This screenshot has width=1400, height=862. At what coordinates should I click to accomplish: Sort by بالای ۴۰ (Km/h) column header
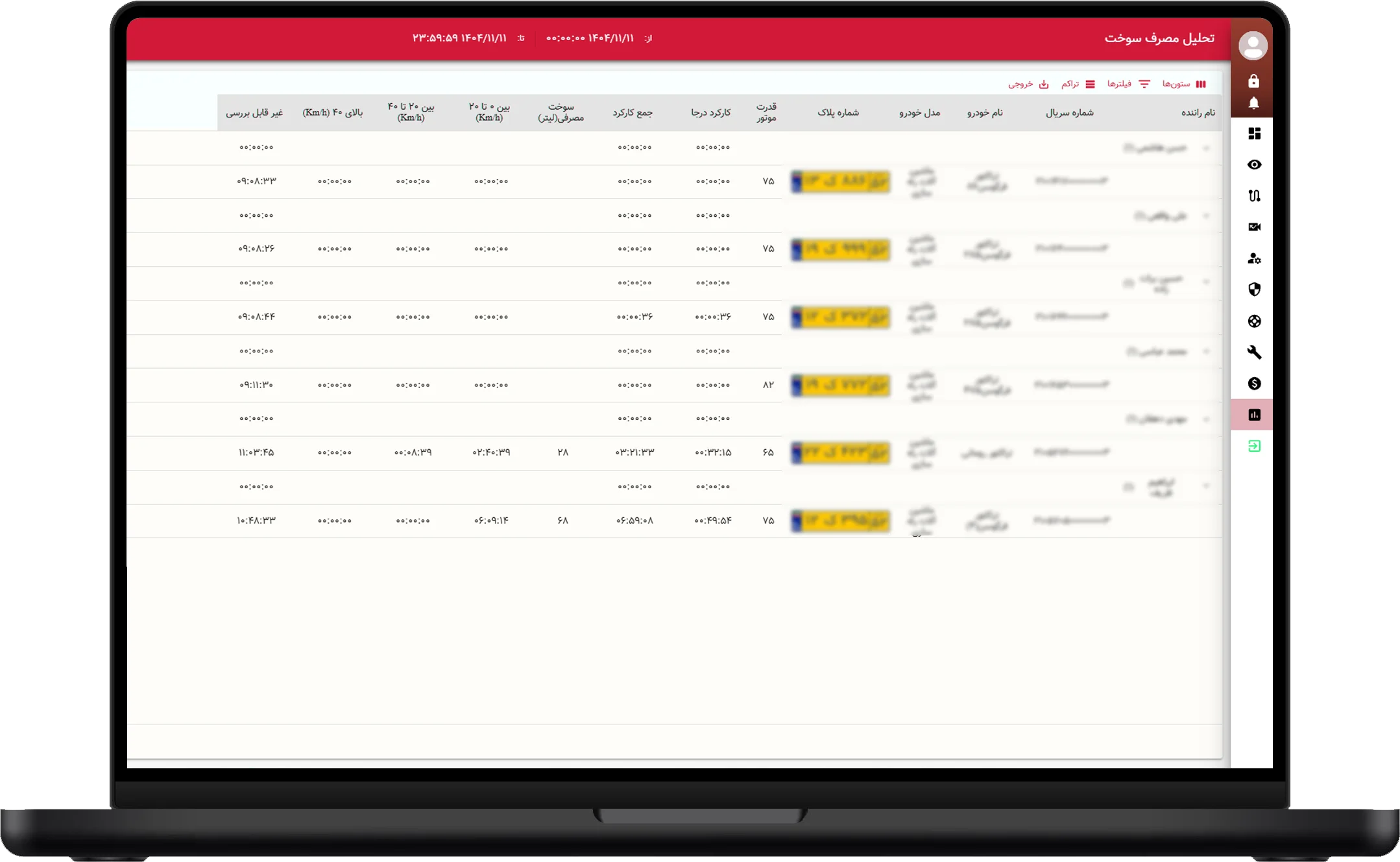pyautogui.click(x=333, y=112)
